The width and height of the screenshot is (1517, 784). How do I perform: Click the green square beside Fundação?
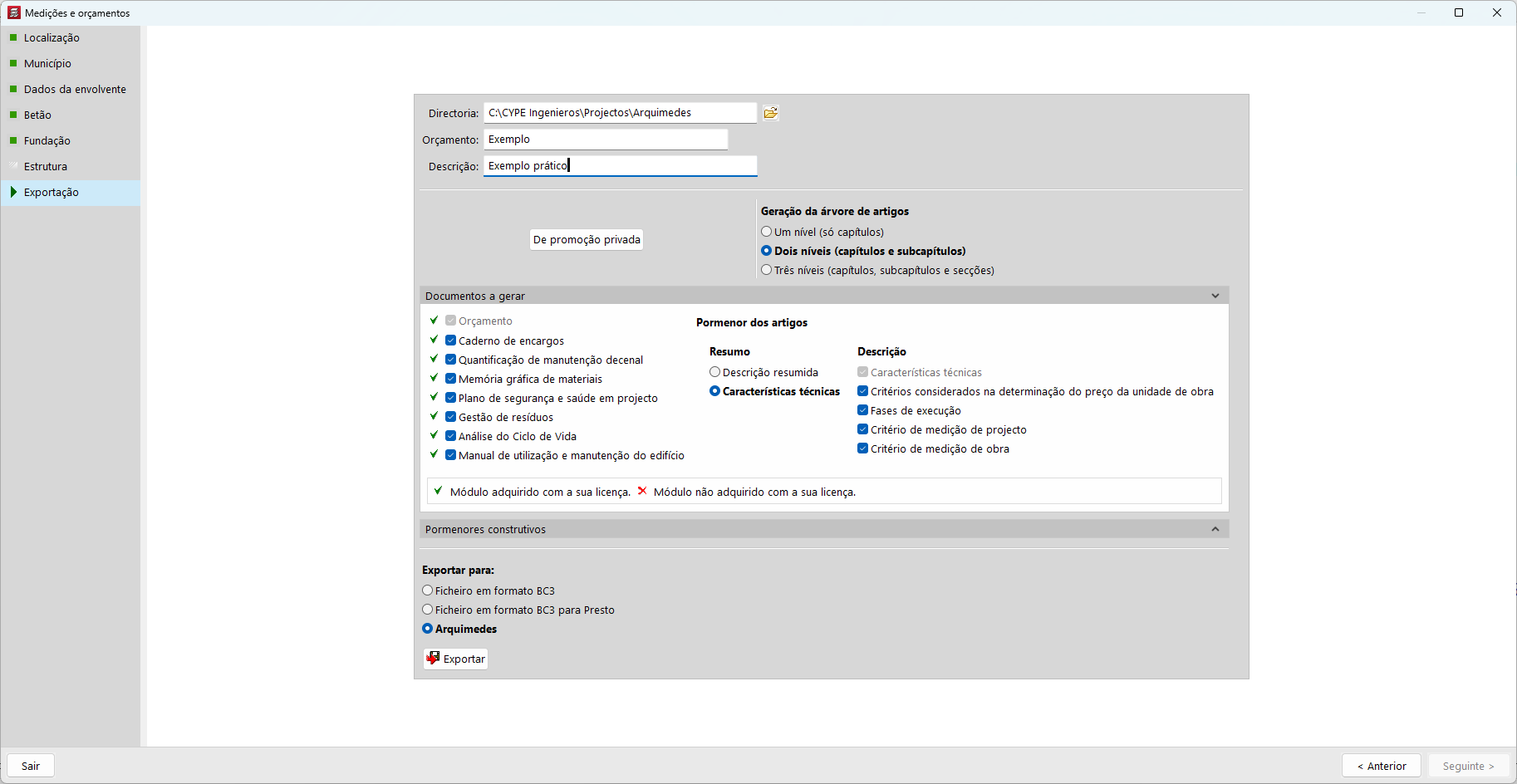pos(13,140)
